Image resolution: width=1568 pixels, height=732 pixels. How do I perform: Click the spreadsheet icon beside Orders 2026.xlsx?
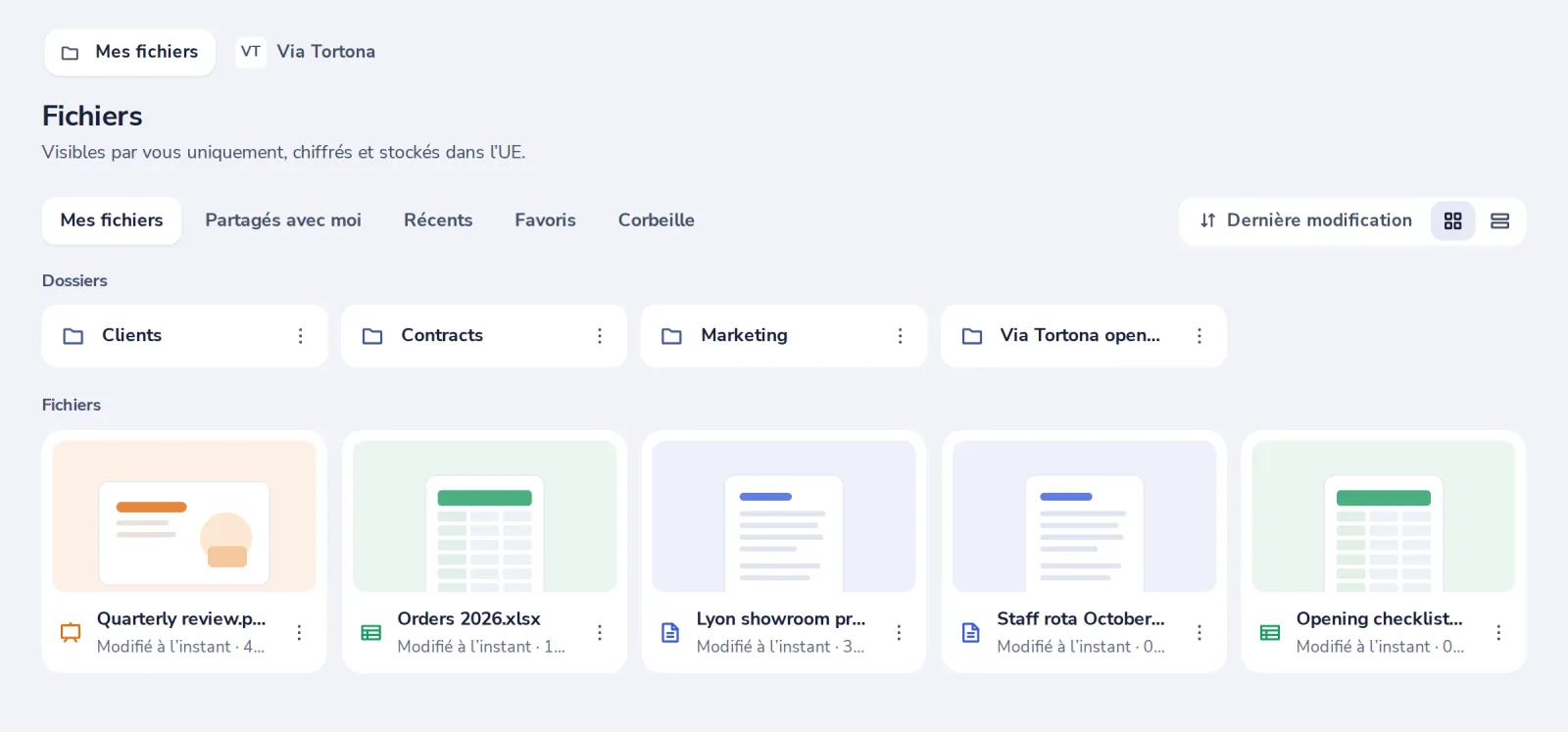click(x=370, y=633)
